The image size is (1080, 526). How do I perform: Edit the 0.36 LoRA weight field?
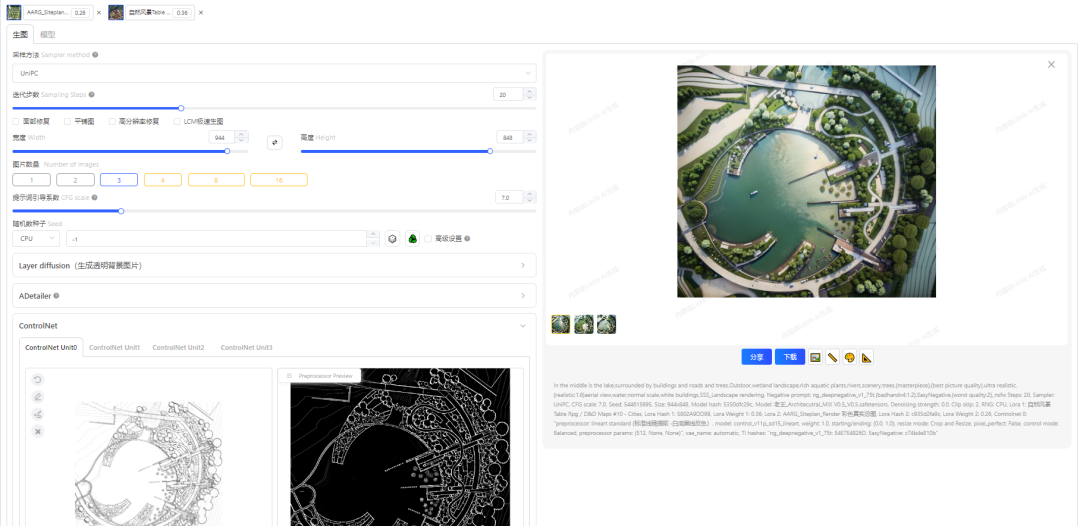click(x=182, y=12)
